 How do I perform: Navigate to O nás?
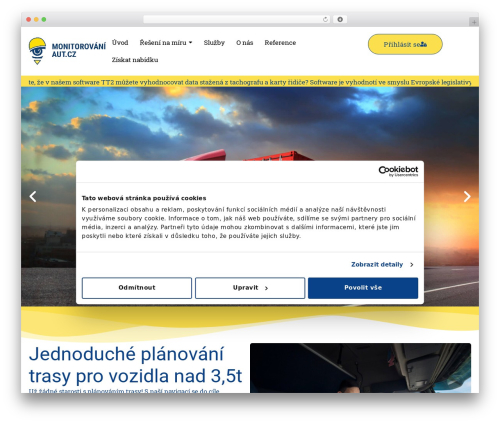point(244,43)
